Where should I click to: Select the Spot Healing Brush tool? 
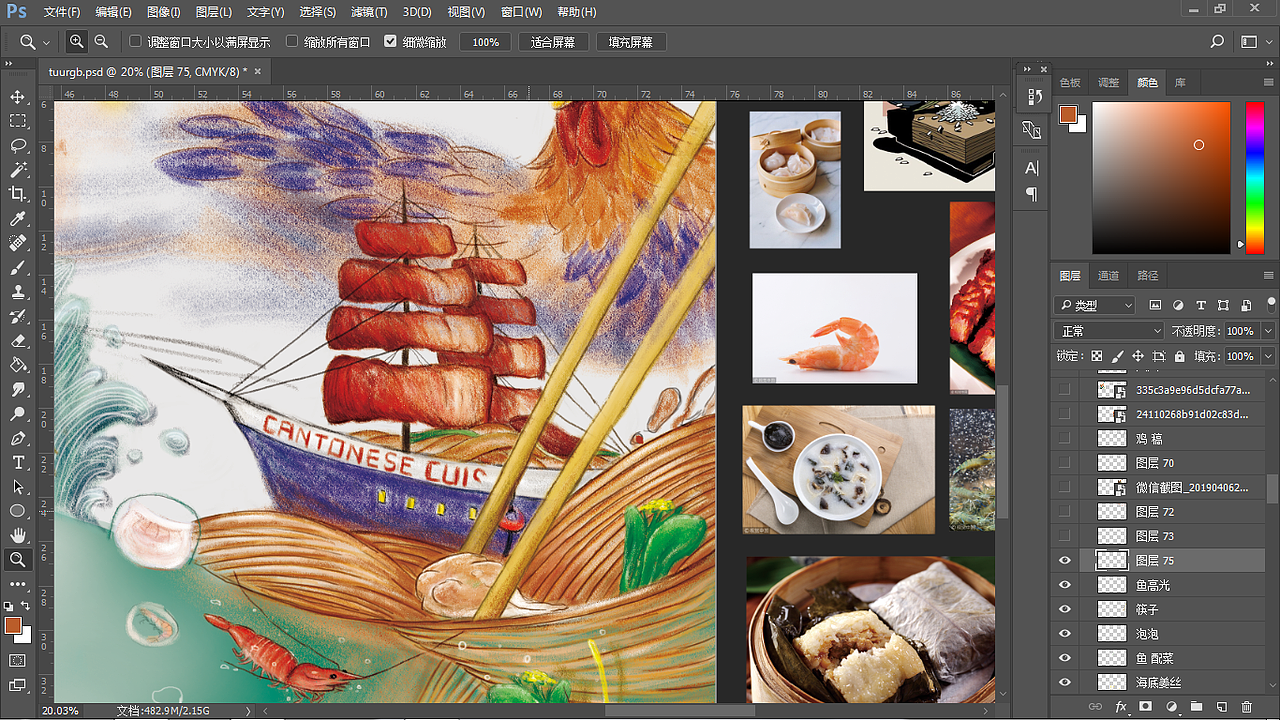pyautogui.click(x=17, y=243)
